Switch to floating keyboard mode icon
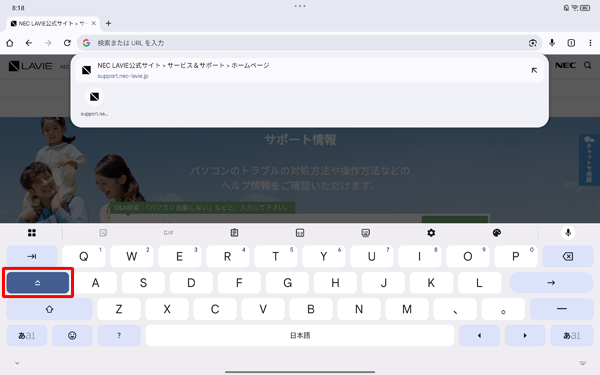 pos(365,233)
